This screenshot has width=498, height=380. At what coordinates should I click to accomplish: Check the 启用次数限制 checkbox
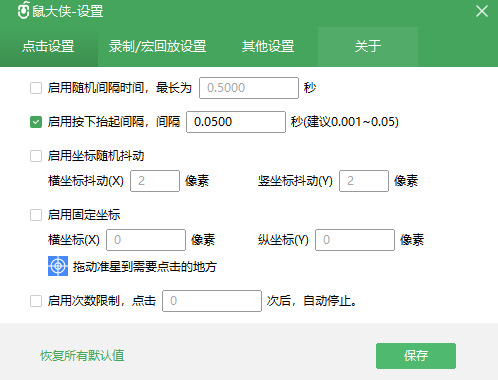[36, 301]
